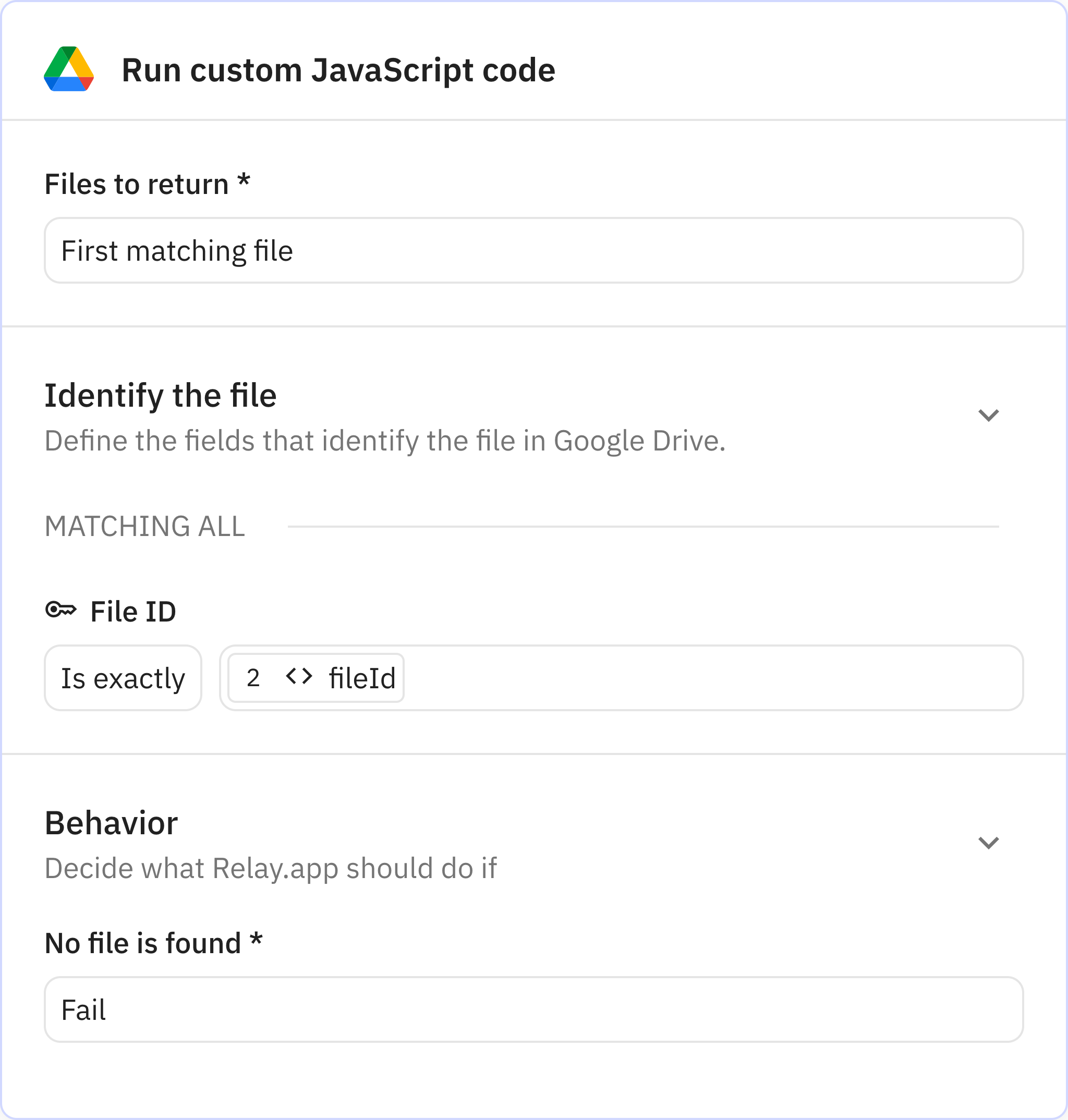
Task: Collapse the Identify the file section
Action: [989, 415]
